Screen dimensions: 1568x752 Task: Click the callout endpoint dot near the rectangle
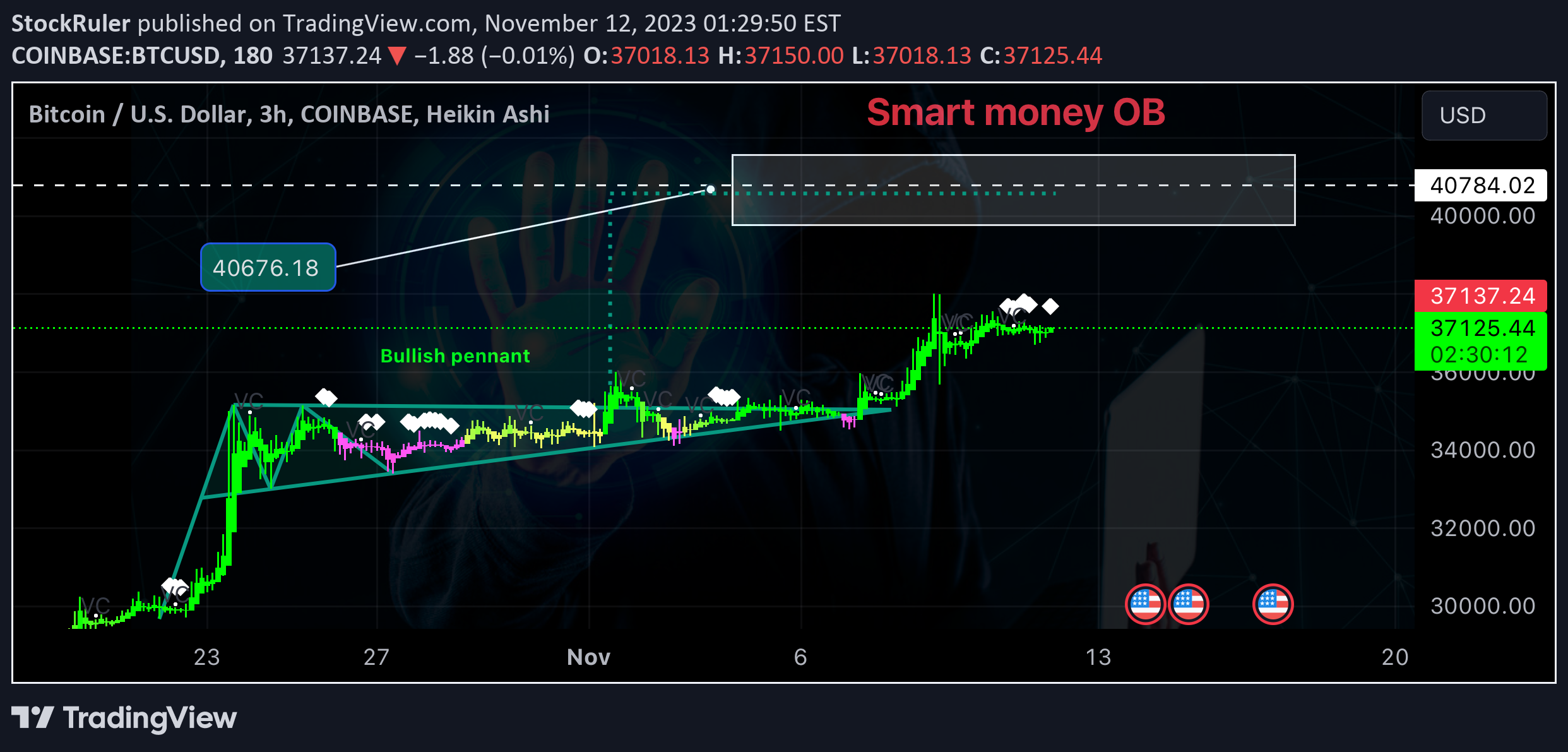711,189
